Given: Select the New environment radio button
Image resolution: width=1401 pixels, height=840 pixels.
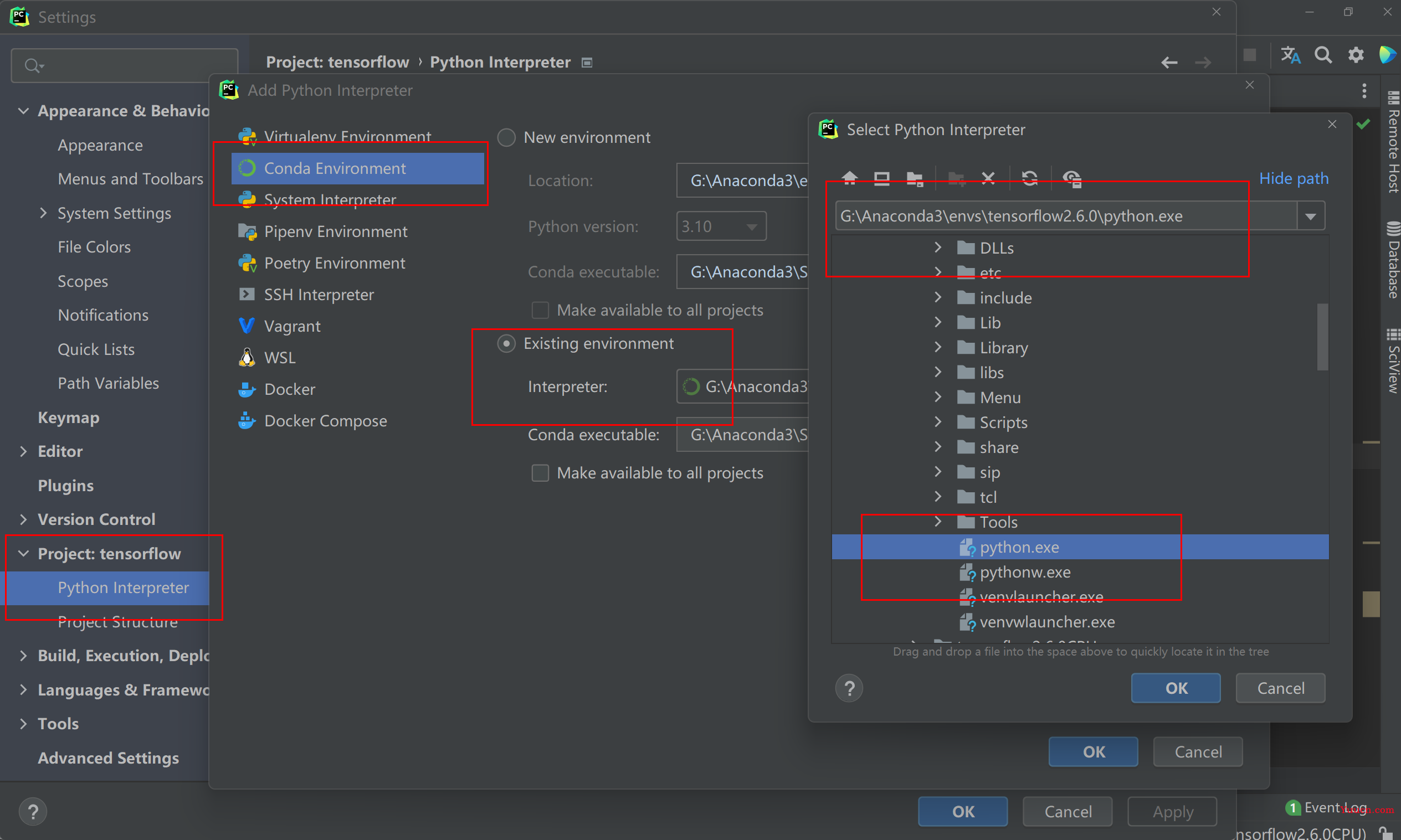Looking at the screenshot, I should tap(509, 137).
